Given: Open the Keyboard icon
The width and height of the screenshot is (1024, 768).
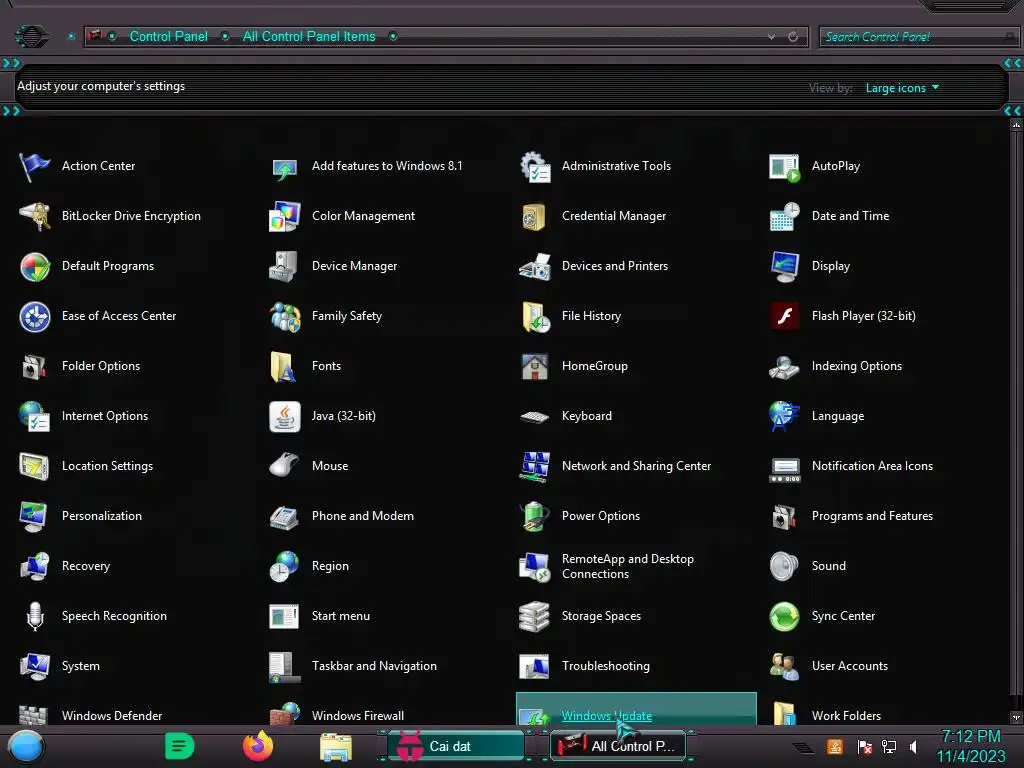Looking at the screenshot, I should point(535,417).
